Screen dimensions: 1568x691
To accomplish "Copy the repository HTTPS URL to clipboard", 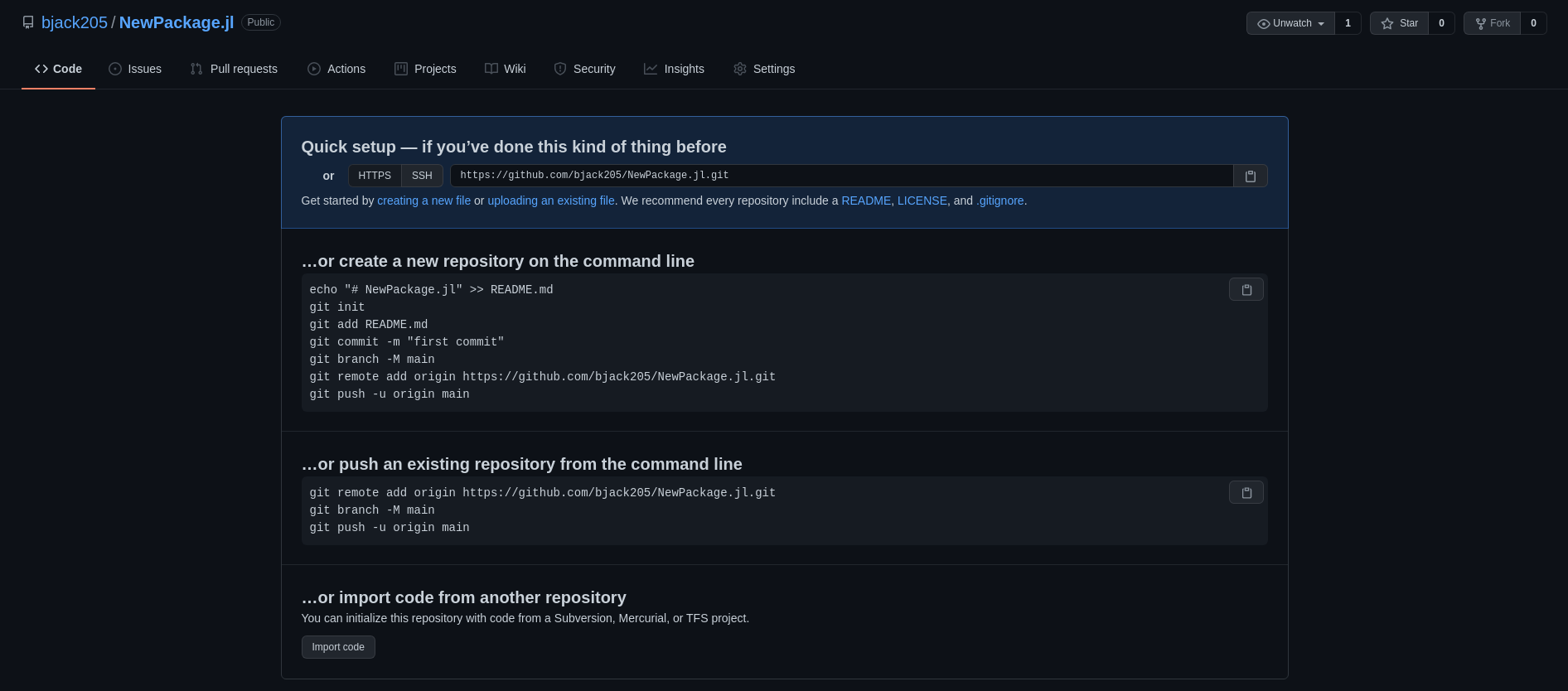I will 1250,176.
